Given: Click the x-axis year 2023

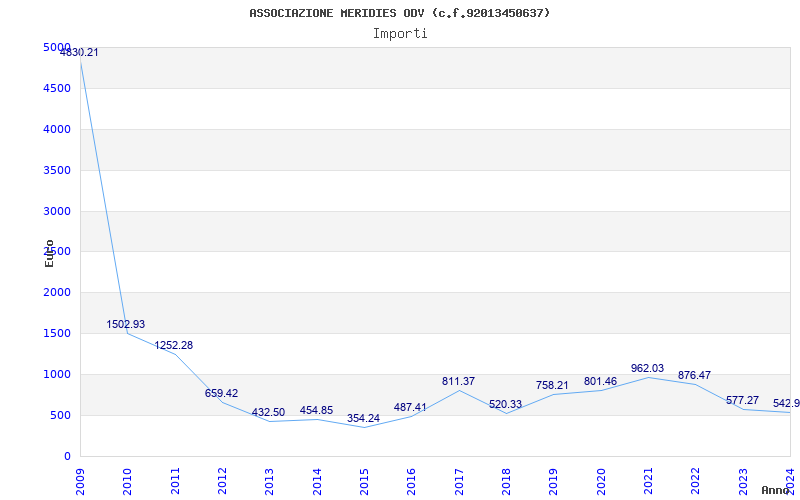Looking at the screenshot, I should (x=743, y=482).
